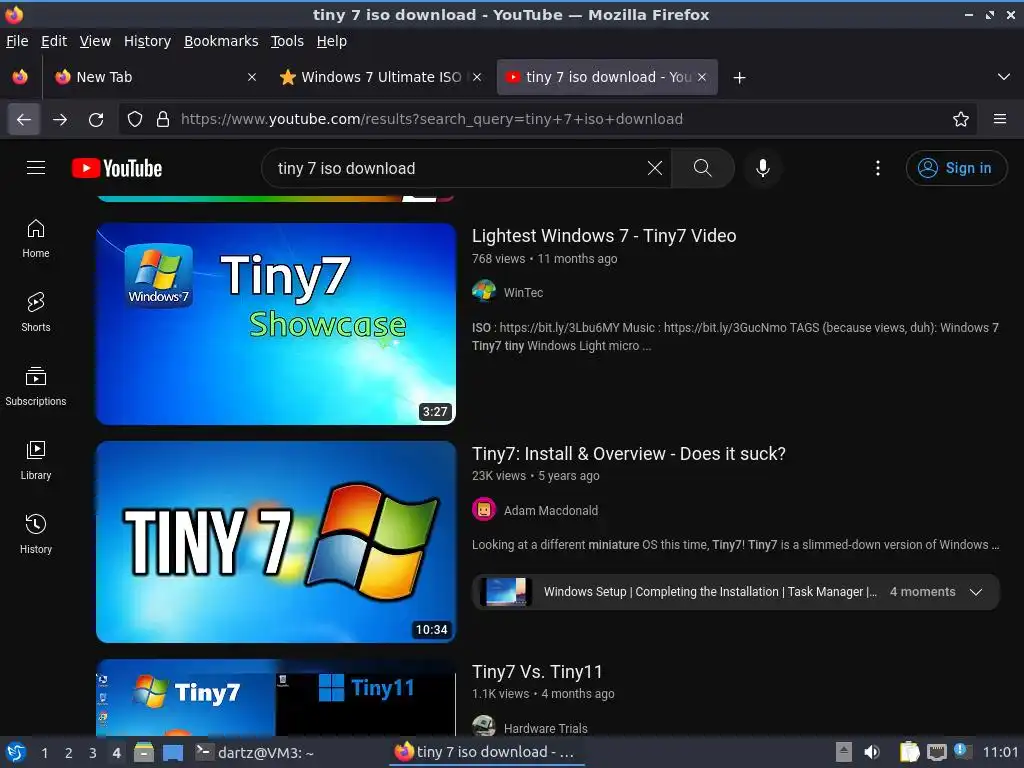Play the Tiny7 Showcase thumbnail
The height and width of the screenshot is (768, 1024).
[276, 324]
